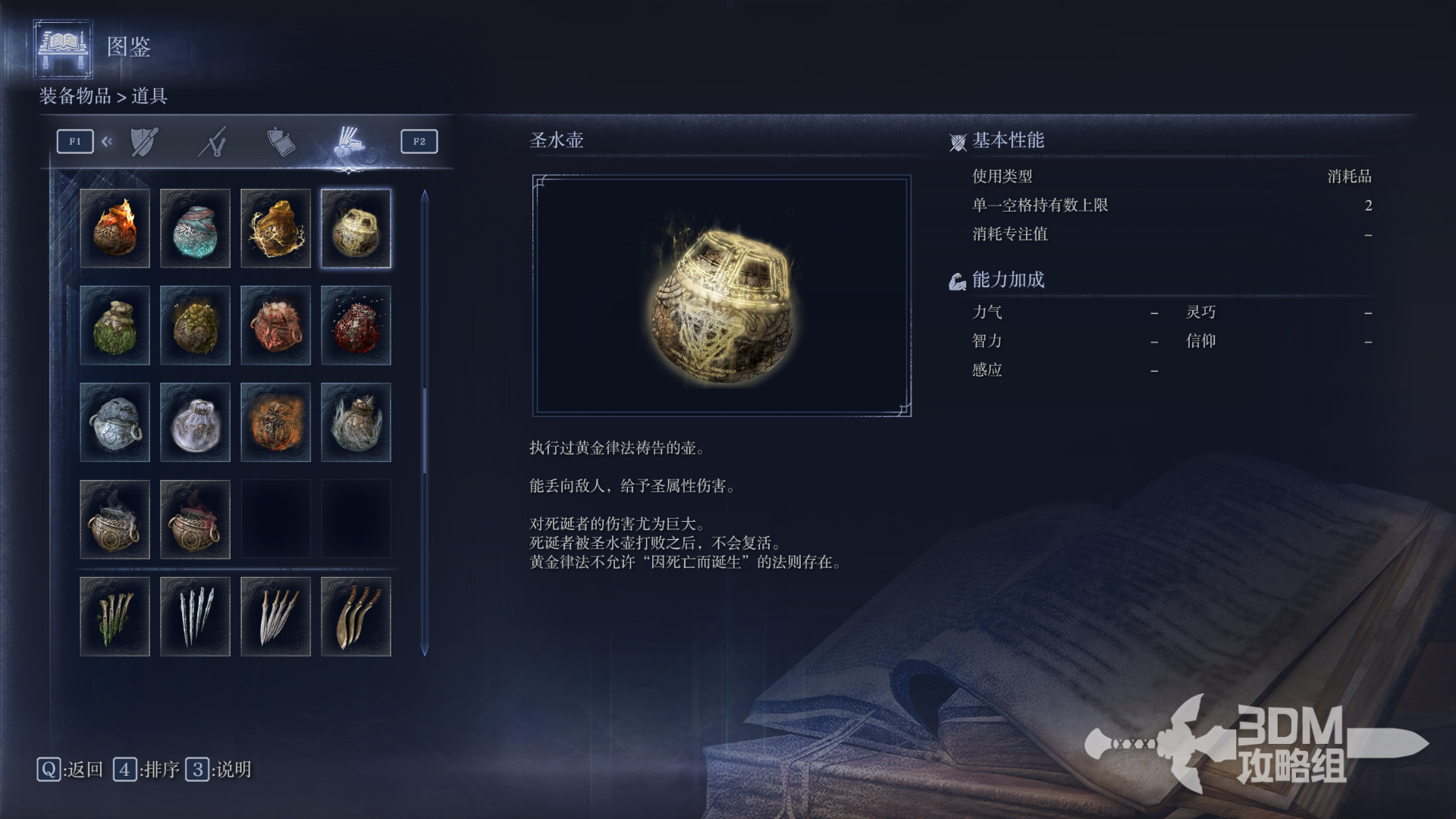The height and width of the screenshot is (819, 1456).
Task: Click the 返回 back button
Action: pos(70,770)
